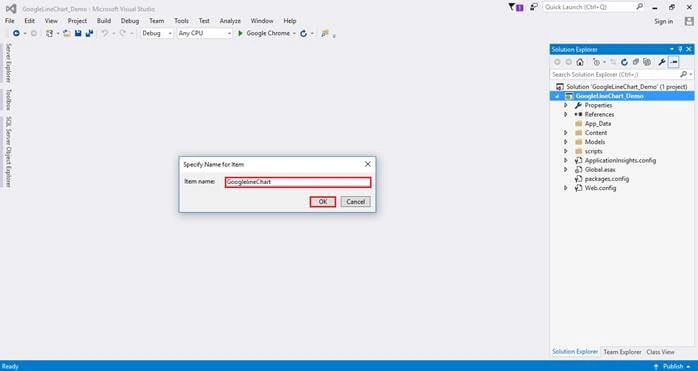Expand the Global.asax node
This screenshot has width=698, height=371.
(566, 170)
